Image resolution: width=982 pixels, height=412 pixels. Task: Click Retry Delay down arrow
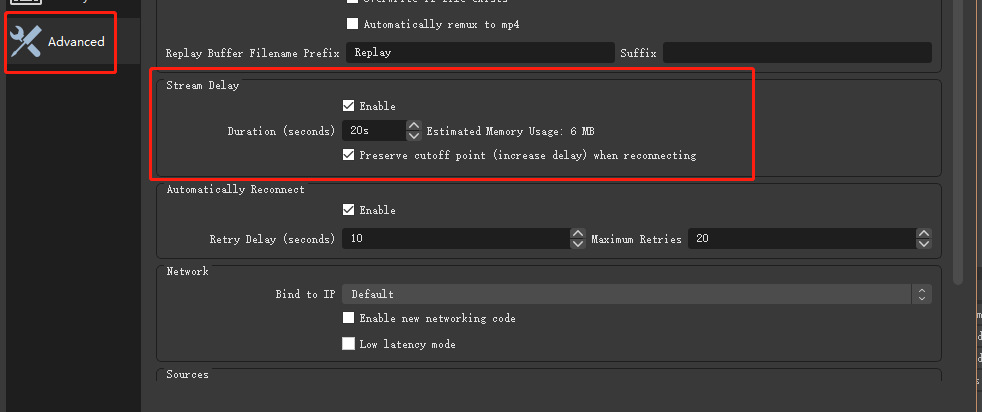coord(577,244)
